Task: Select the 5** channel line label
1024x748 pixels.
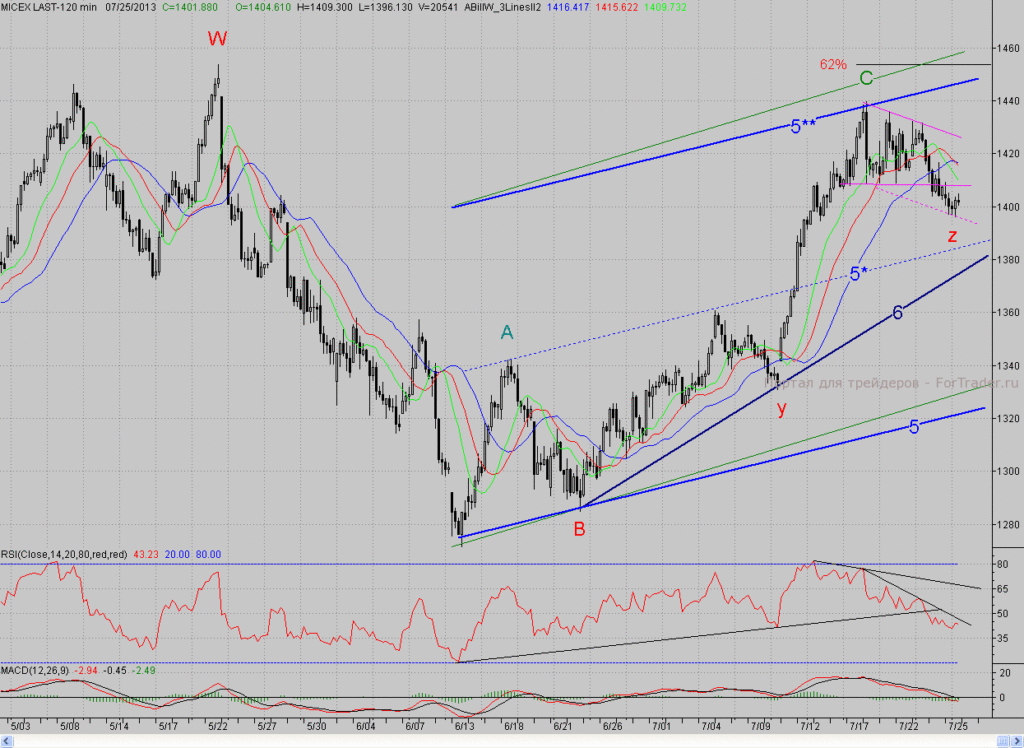Action: (803, 127)
